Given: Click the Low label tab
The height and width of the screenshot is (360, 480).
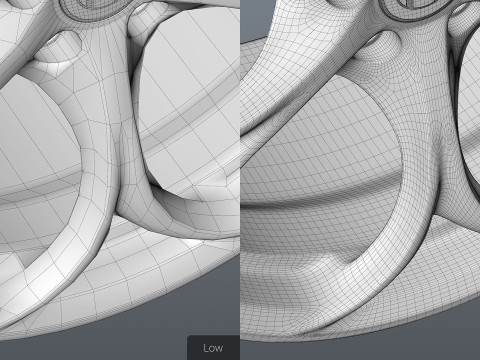Looking at the screenshot, I should click(x=213, y=348).
